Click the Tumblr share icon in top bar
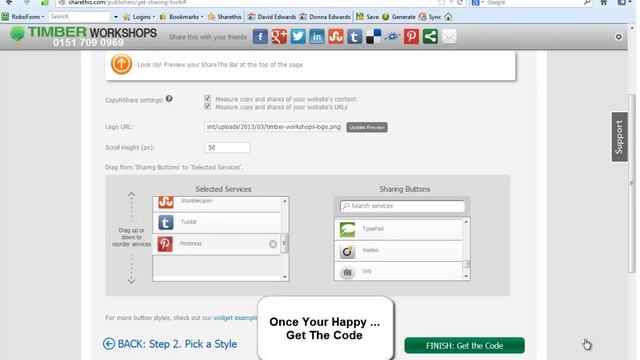This screenshot has height=360, width=640. point(354,37)
